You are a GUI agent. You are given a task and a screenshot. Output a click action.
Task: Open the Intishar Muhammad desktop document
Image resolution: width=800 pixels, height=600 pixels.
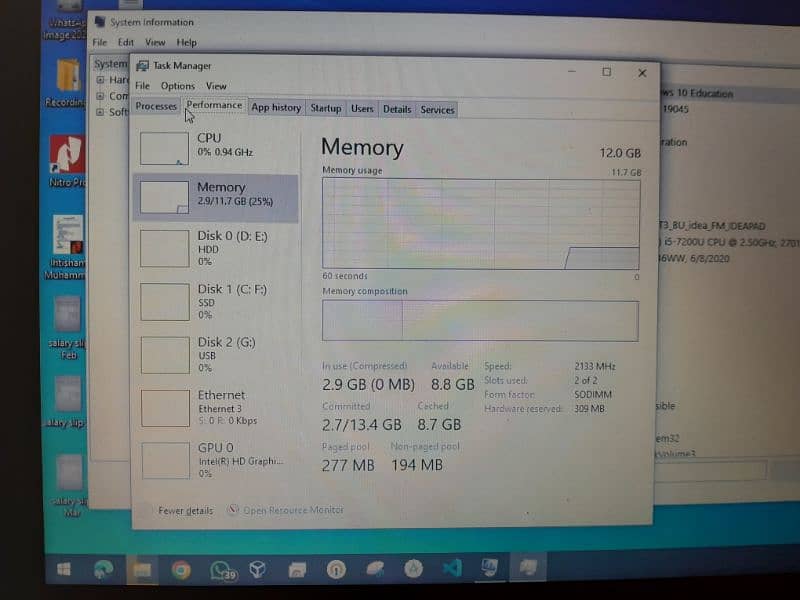click(x=65, y=247)
